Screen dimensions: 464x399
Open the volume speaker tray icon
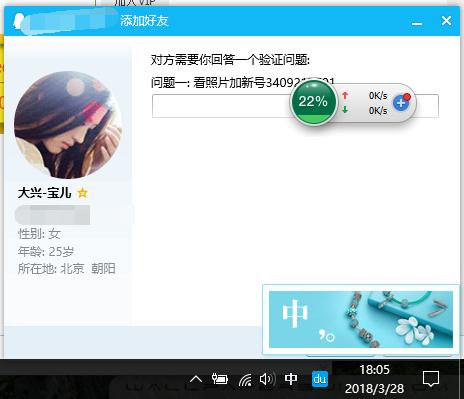click(x=267, y=379)
